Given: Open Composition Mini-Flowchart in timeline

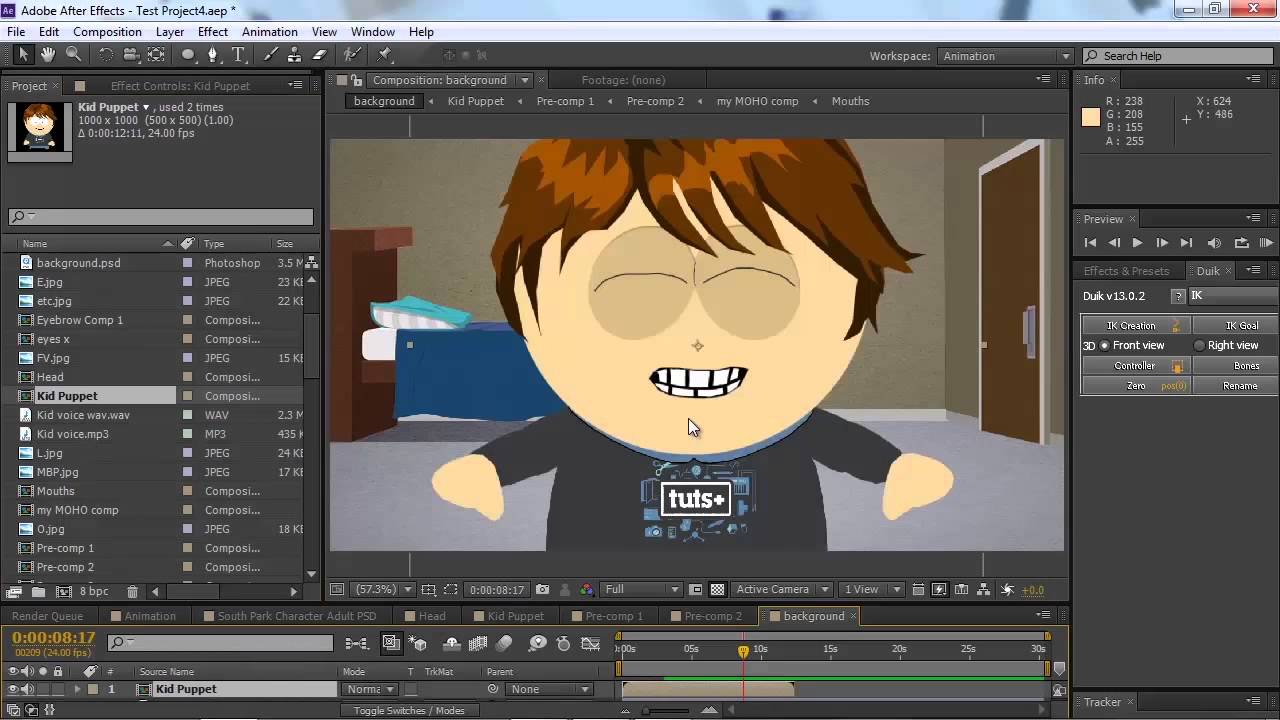Looking at the screenshot, I should [x=356, y=644].
